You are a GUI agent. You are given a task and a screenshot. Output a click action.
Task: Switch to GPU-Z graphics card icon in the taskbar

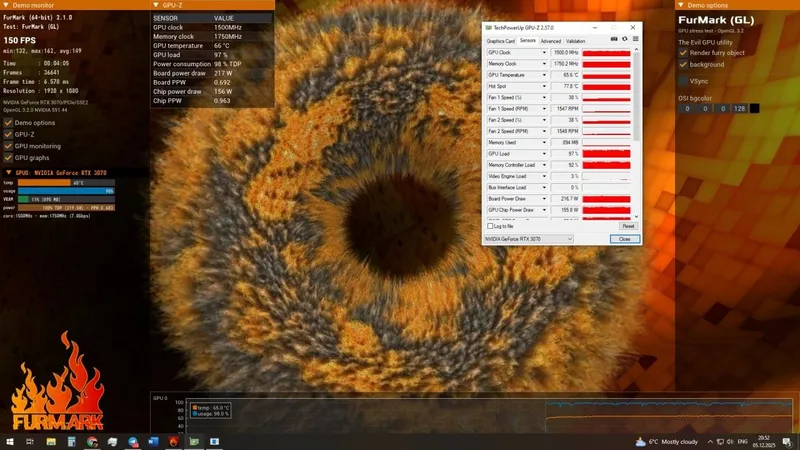pyautogui.click(x=194, y=441)
